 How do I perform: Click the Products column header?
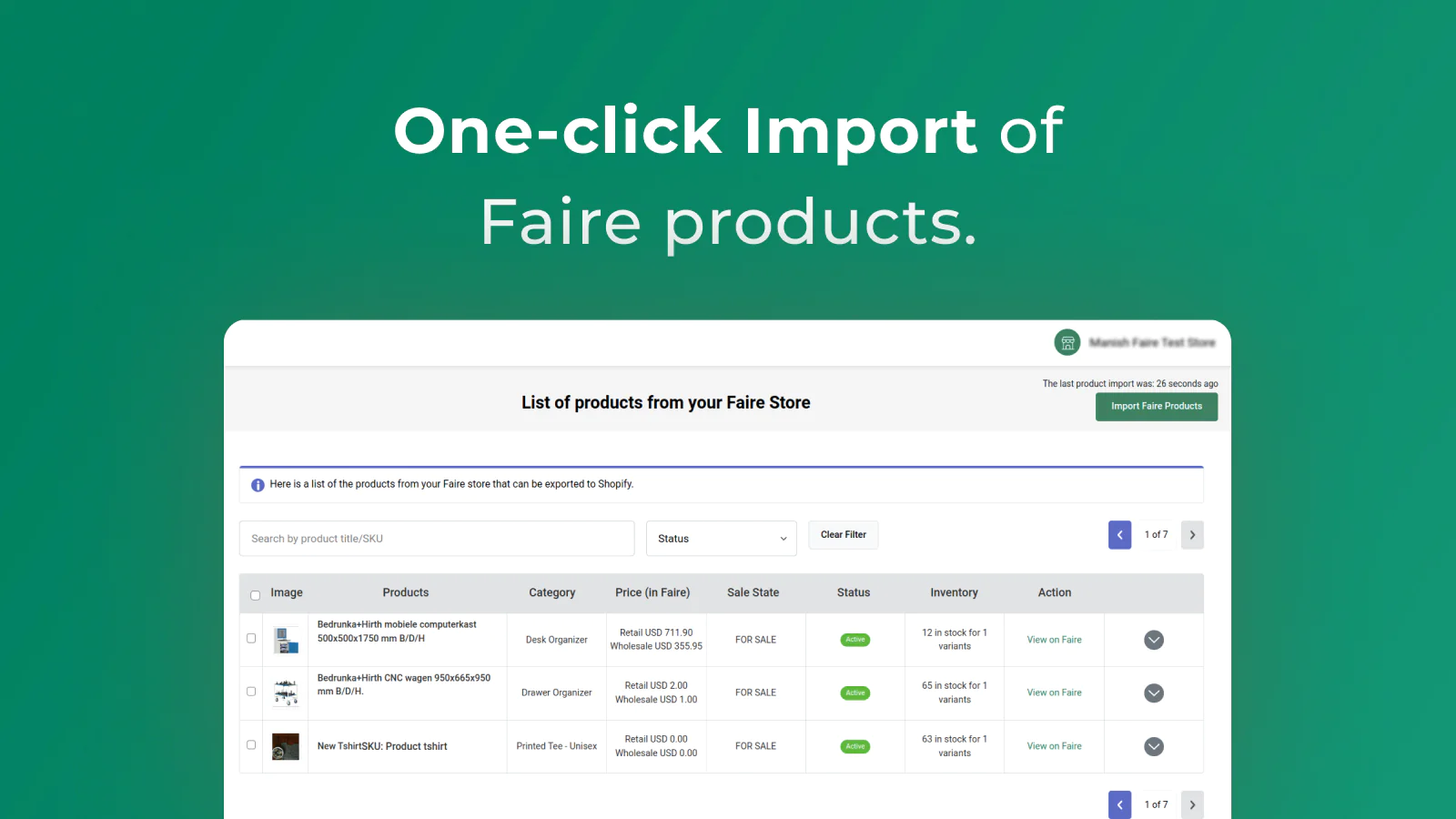(406, 592)
